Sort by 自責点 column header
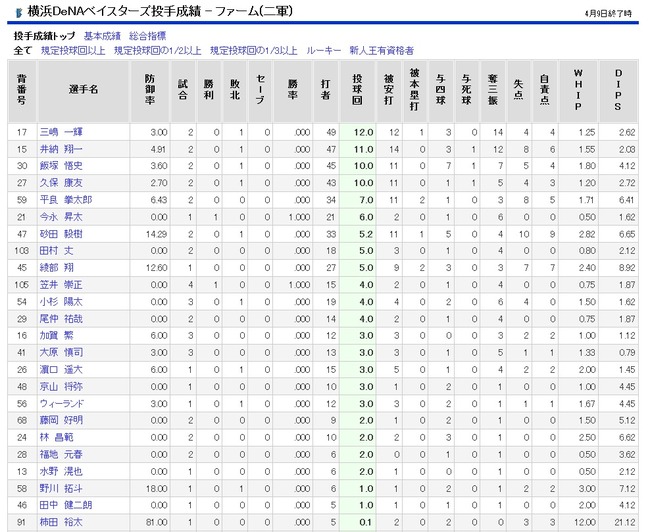Viewport: 650px width, 532px height. [x=545, y=90]
